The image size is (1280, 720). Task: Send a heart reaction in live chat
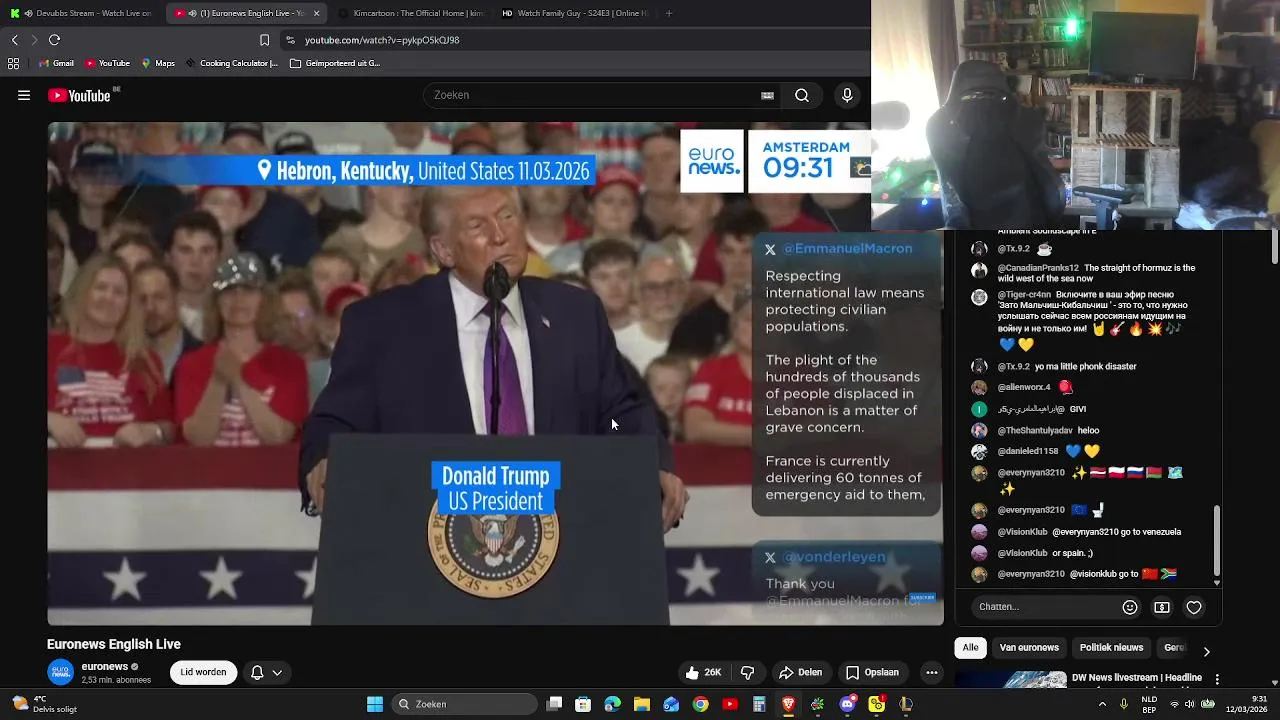(x=1194, y=607)
